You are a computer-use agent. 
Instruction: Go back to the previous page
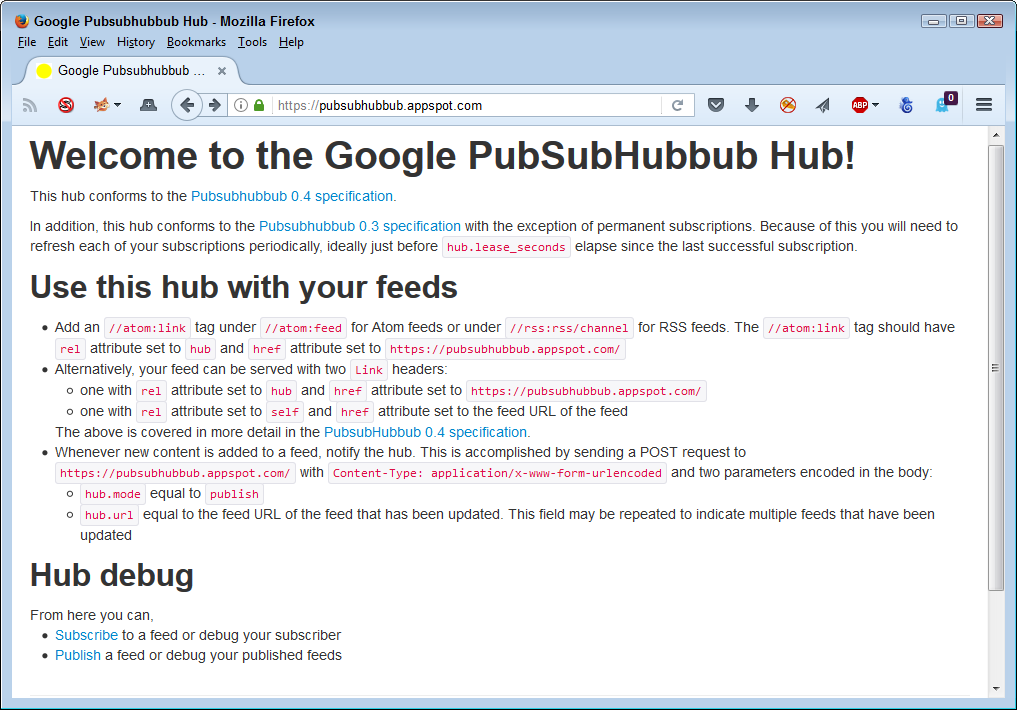[x=187, y=105]
